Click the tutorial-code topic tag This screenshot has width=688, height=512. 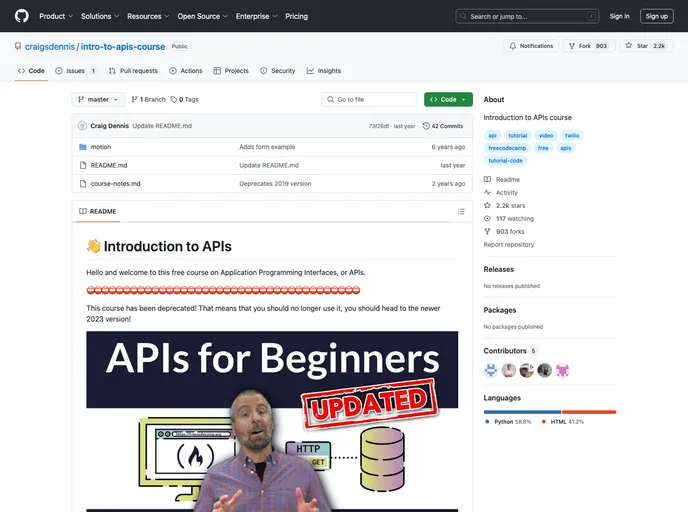(x=505, y=161)
